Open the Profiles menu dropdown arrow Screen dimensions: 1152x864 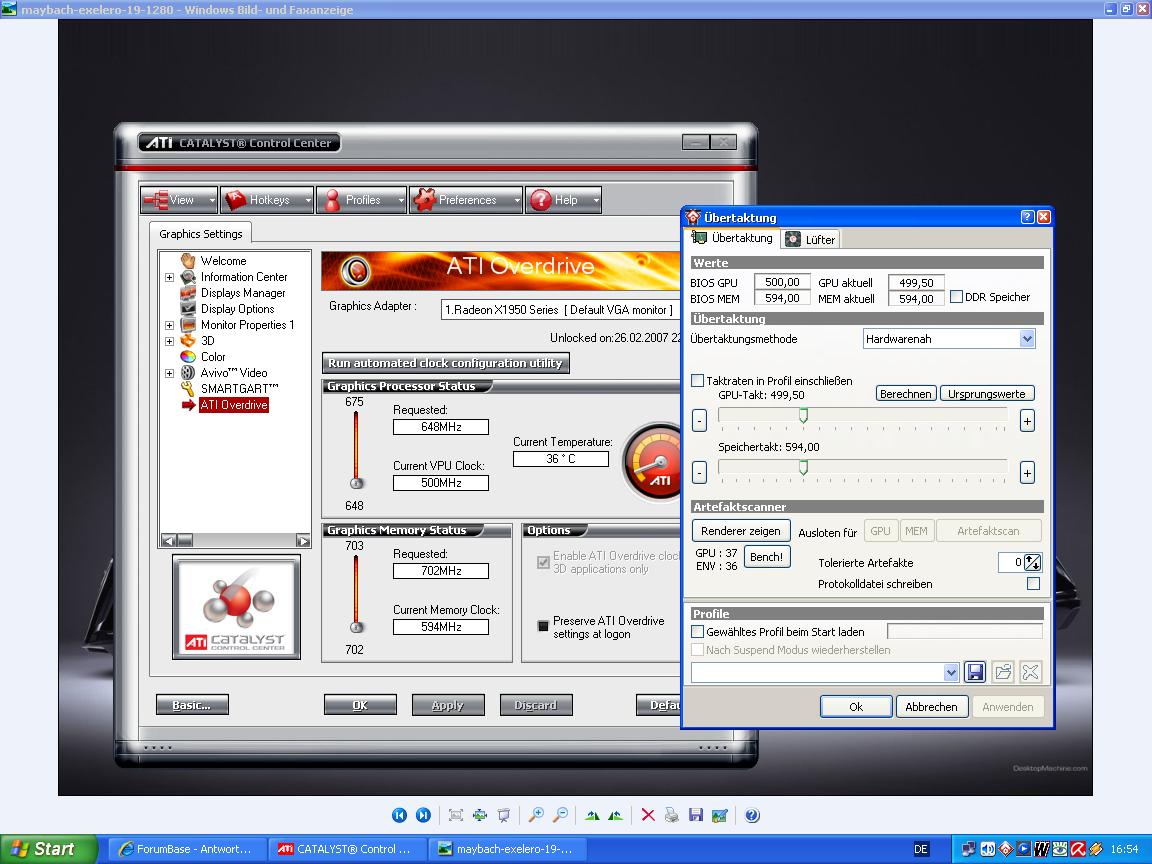[401, 200]
